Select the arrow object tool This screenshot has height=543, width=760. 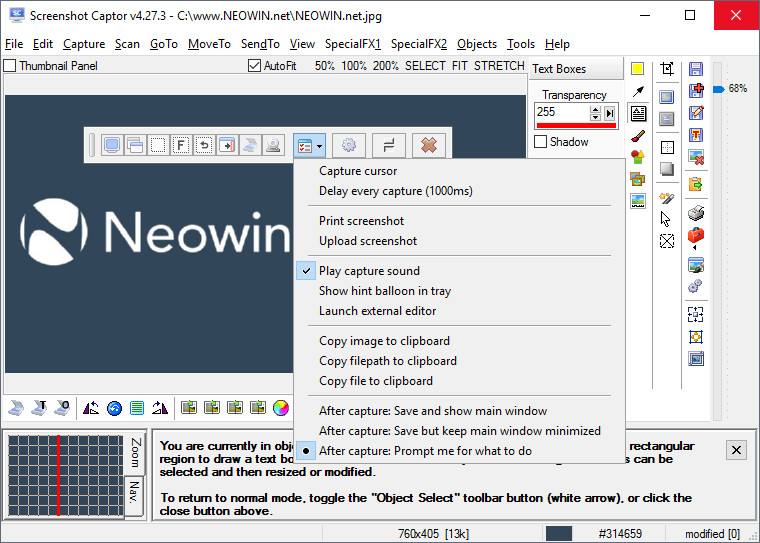coord(638,91)
